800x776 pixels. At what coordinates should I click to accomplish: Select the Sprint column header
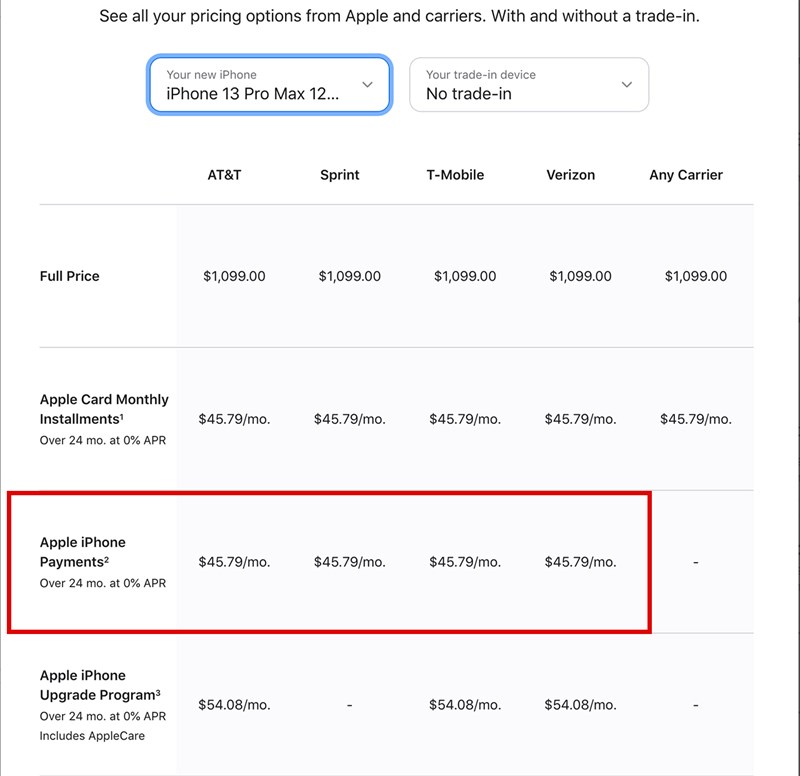point(340,175)
